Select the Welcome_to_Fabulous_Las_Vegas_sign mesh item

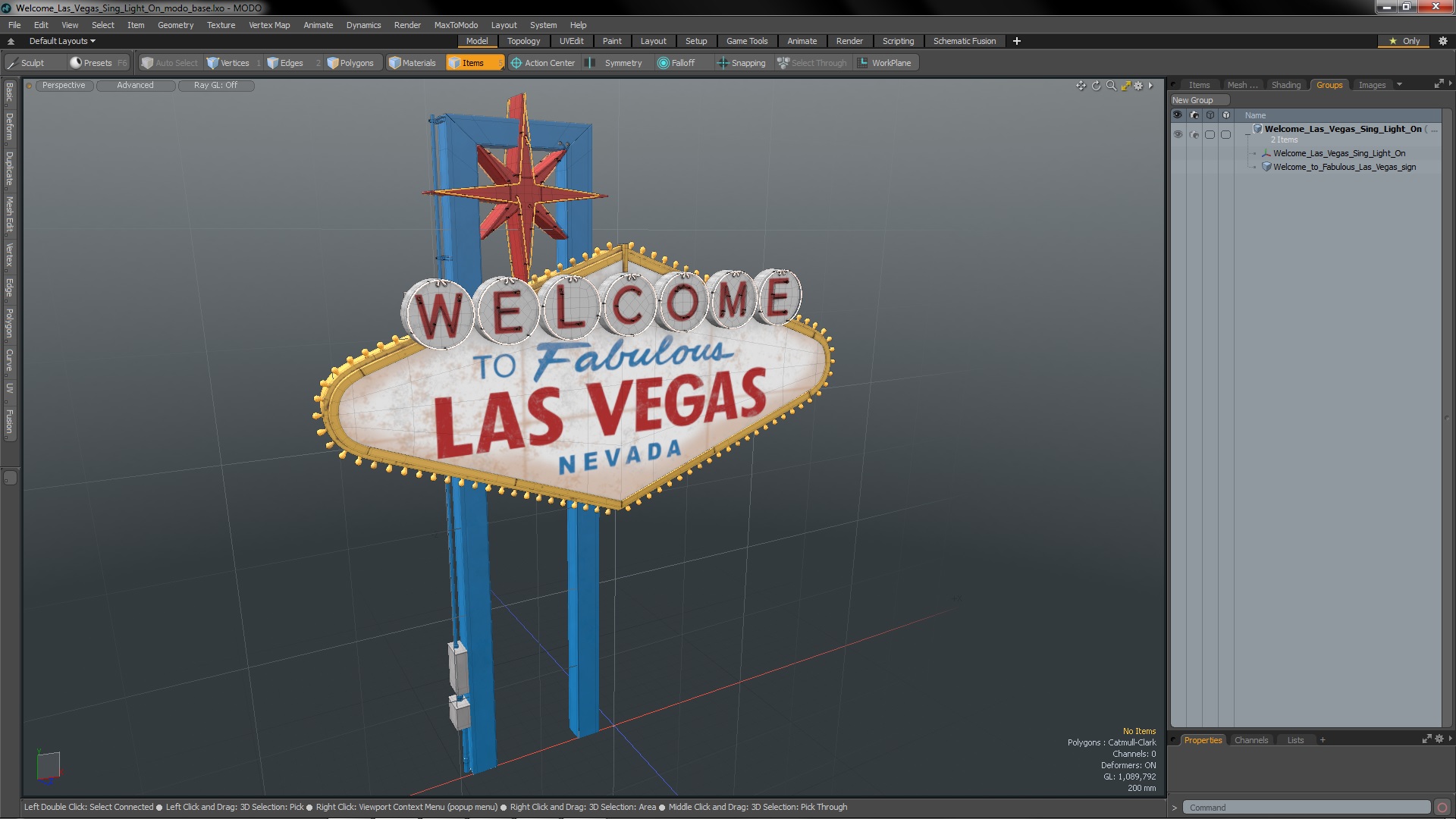click(x=1345, y=167)
